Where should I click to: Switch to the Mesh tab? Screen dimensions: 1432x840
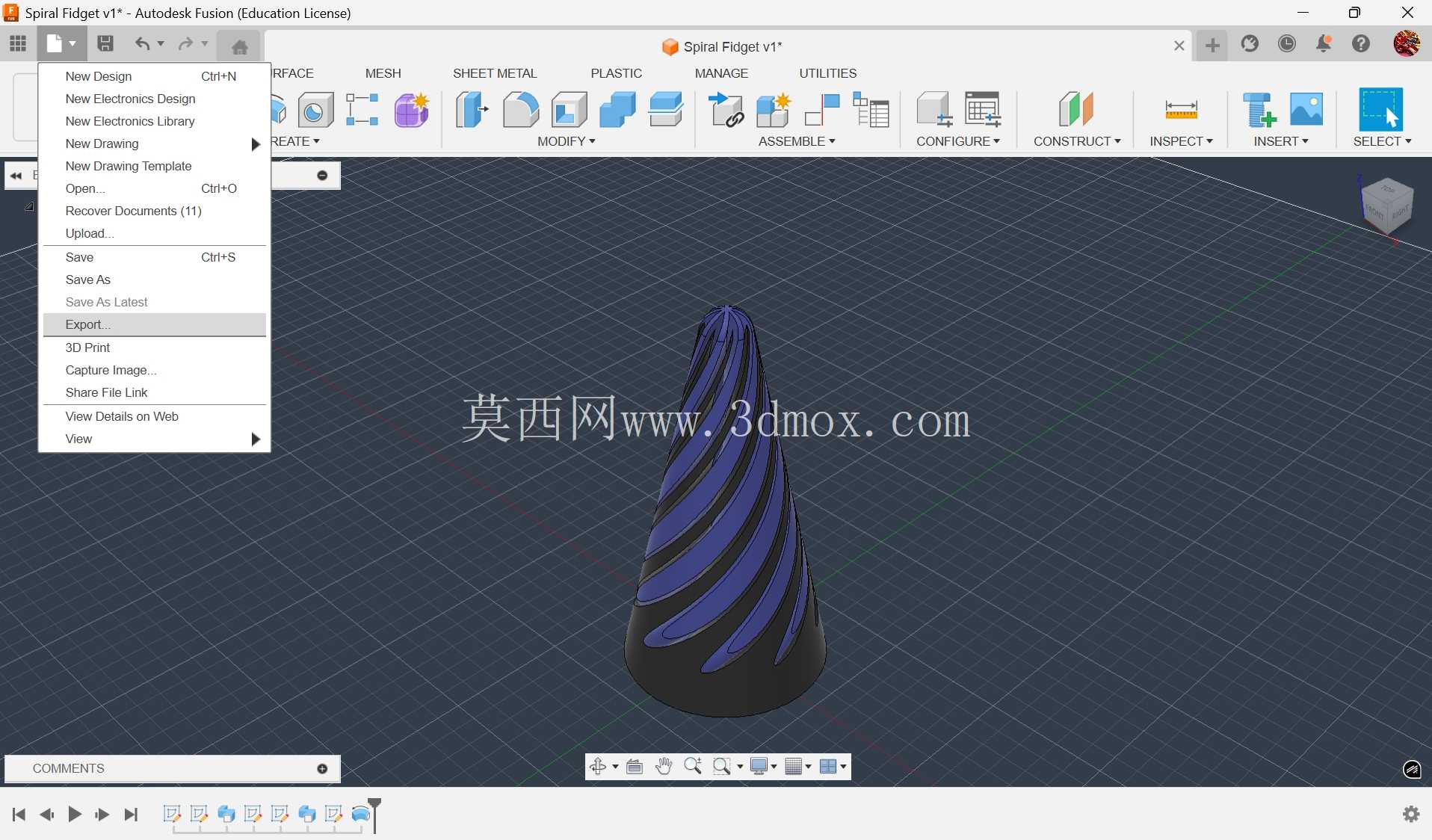(x=383, y=73)
